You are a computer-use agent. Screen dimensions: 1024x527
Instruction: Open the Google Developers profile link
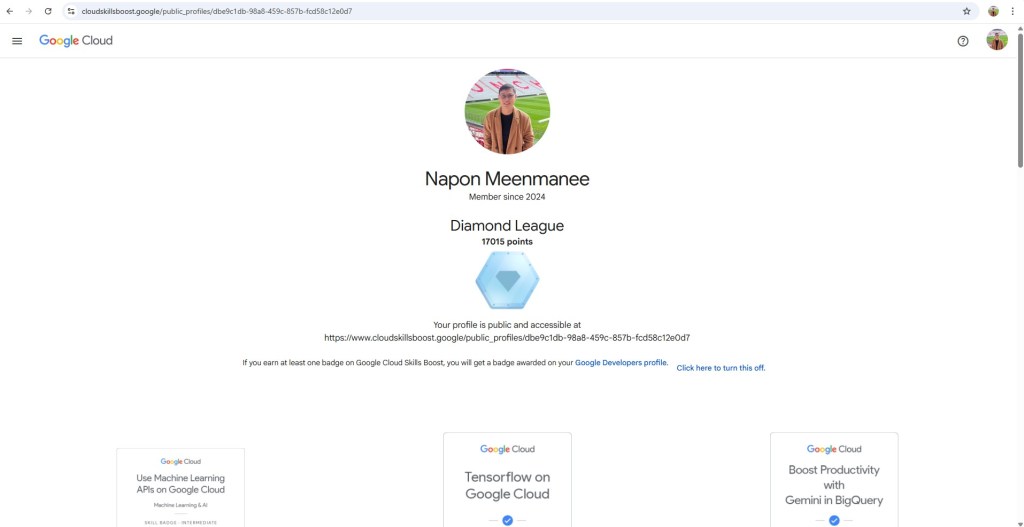[x=621, y=363]
